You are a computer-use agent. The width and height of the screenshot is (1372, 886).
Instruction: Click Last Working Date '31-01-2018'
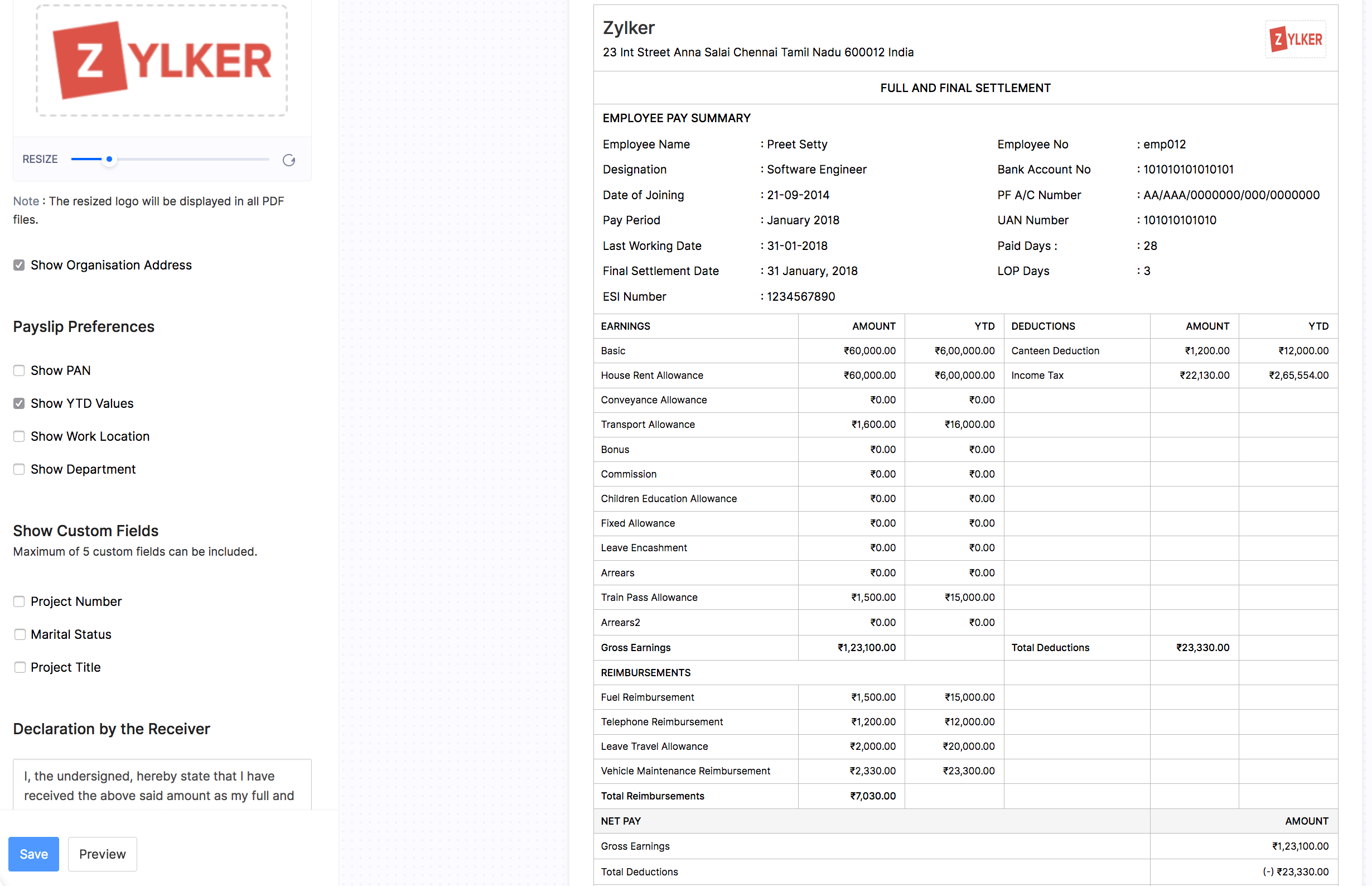click(x=797, y=245)
